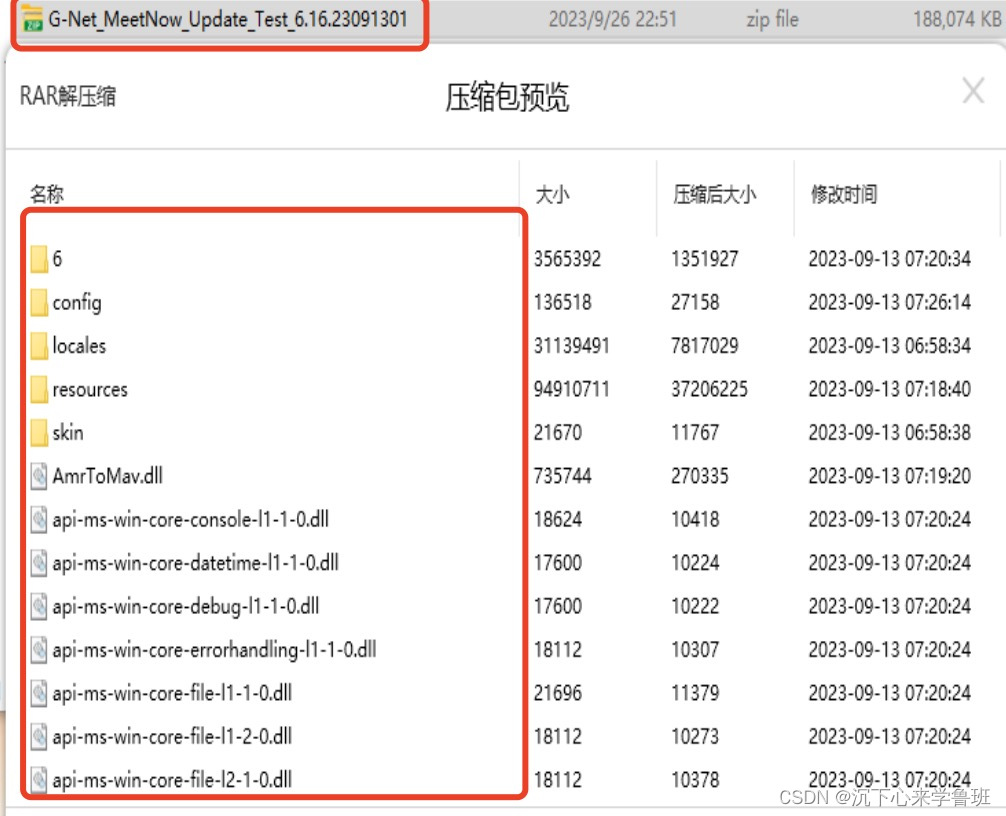Click the locales folder icon
The width and height of the screenshot is (1006, 816).
(39, 346)
